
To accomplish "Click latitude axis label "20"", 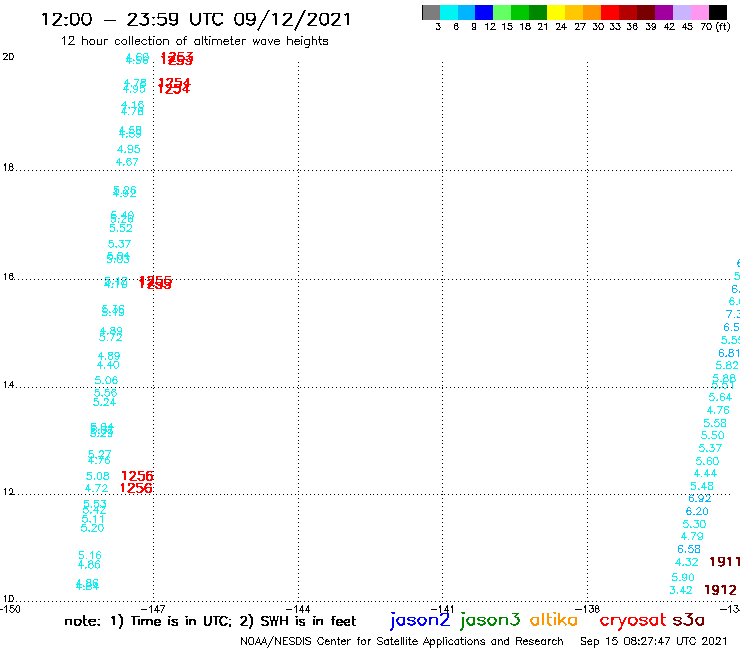I will click(x=8, y=57).
